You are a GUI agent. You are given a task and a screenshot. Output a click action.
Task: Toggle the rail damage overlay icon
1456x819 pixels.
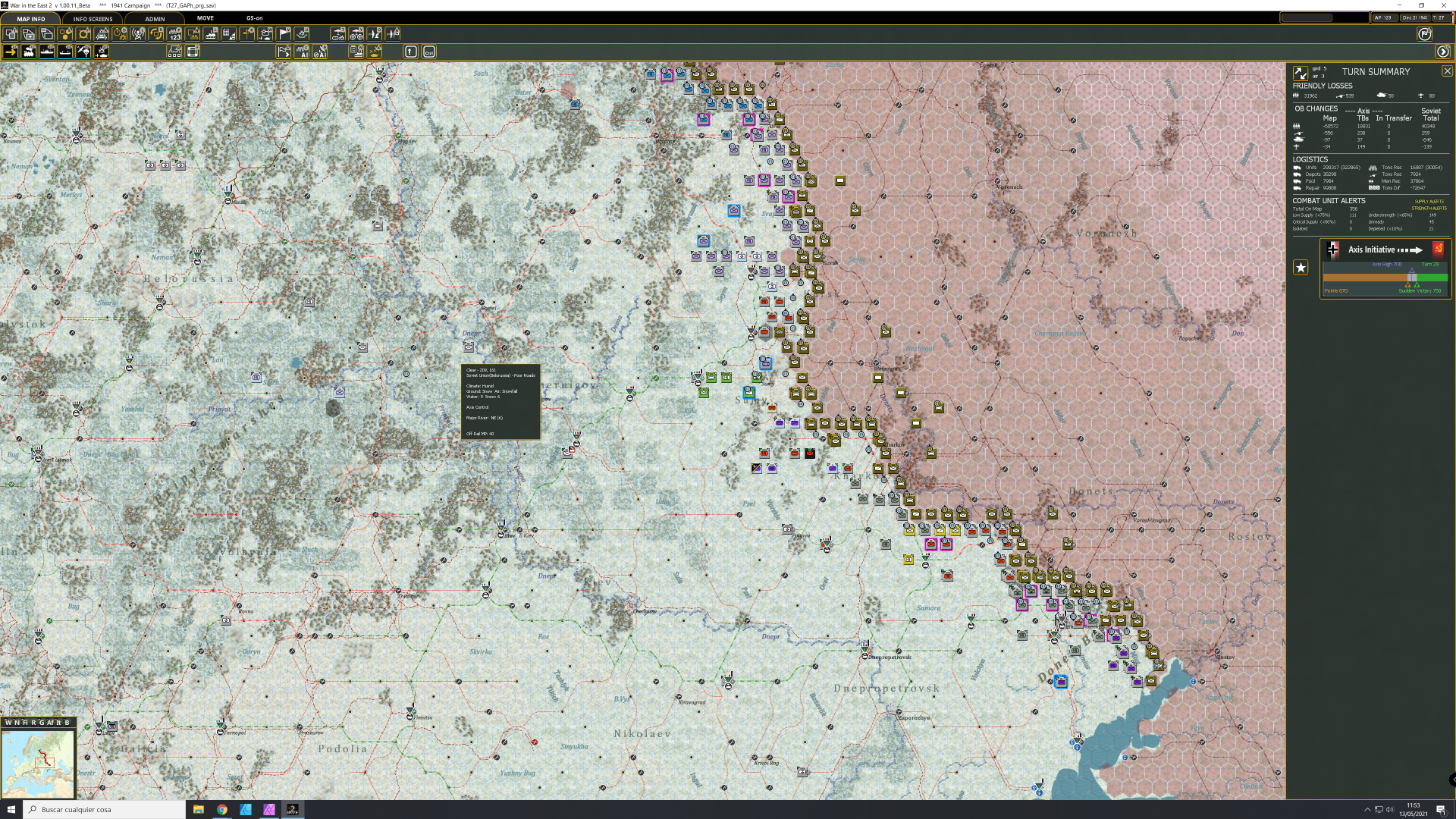pyautogui.click(x=102, y=33)
